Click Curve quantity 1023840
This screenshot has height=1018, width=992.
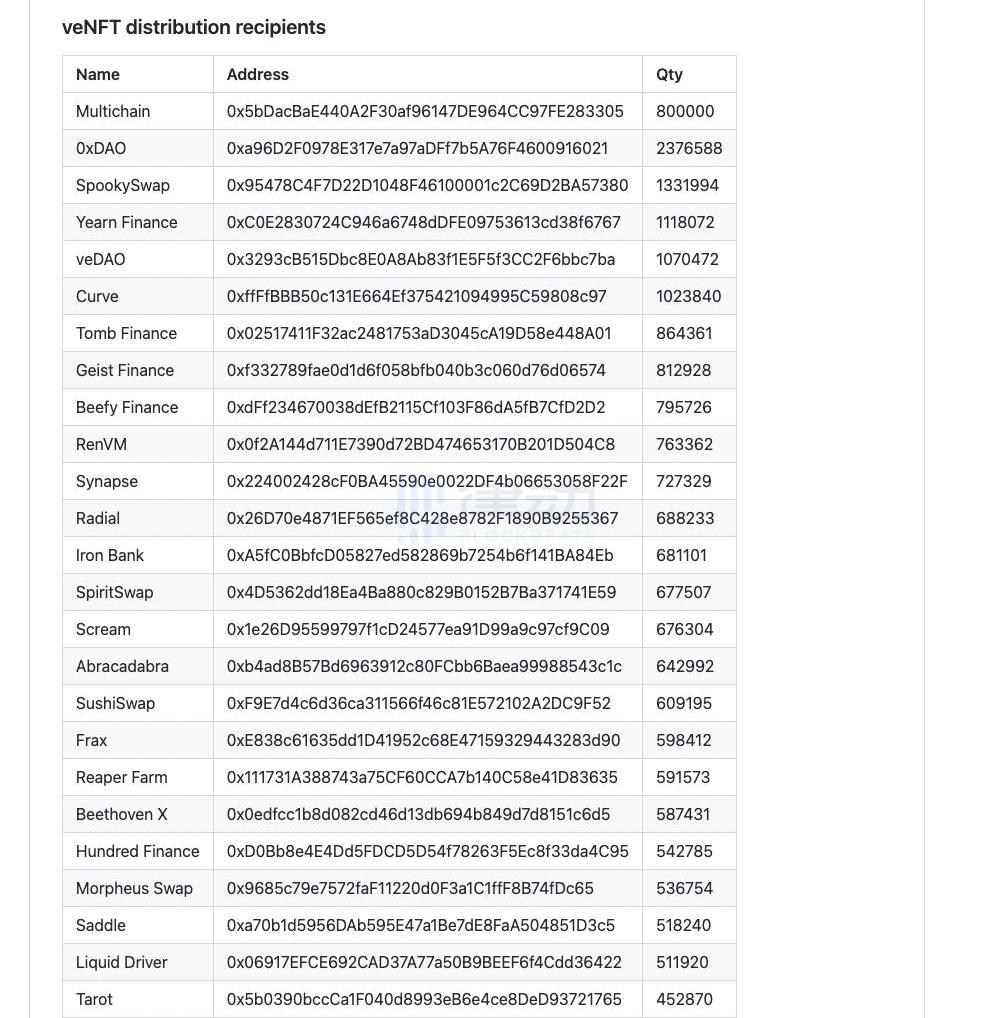(688, 296)
